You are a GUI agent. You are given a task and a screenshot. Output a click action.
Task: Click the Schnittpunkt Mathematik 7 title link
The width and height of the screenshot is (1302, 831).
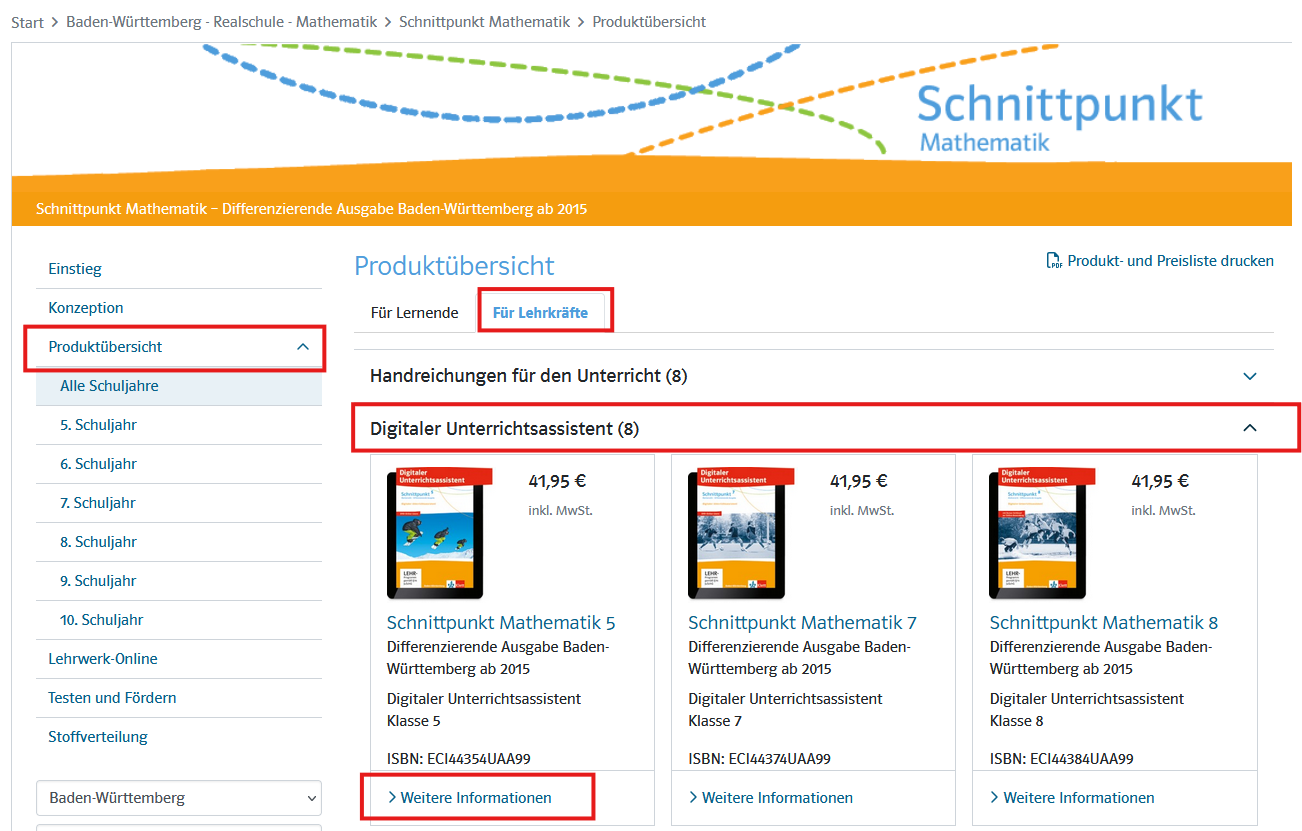click(802, 623)
